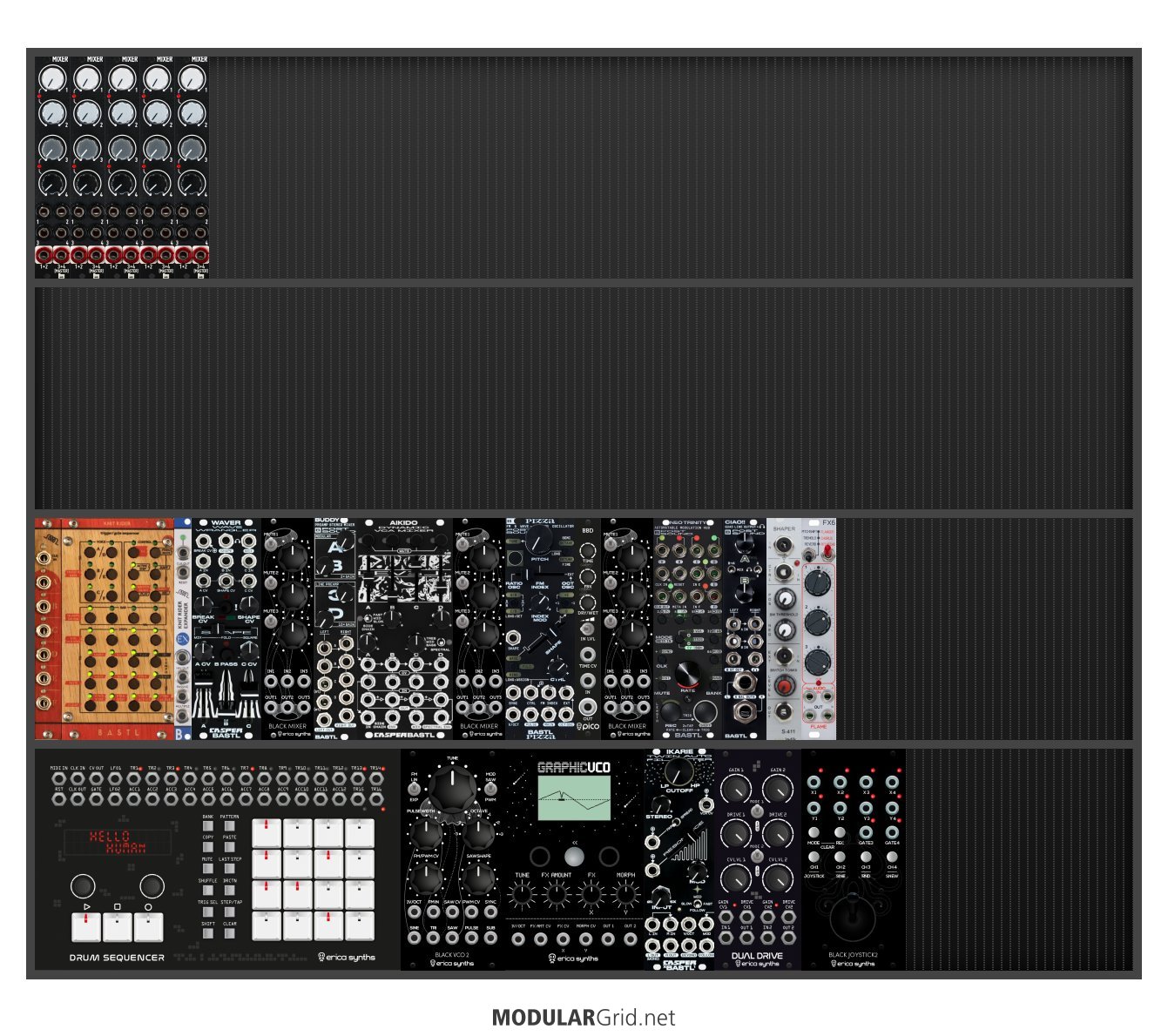The height and width of the screenshot is (1036, 1168).
Task: Select the GATE4 jack on Black Joystick2
Action: 892,832
